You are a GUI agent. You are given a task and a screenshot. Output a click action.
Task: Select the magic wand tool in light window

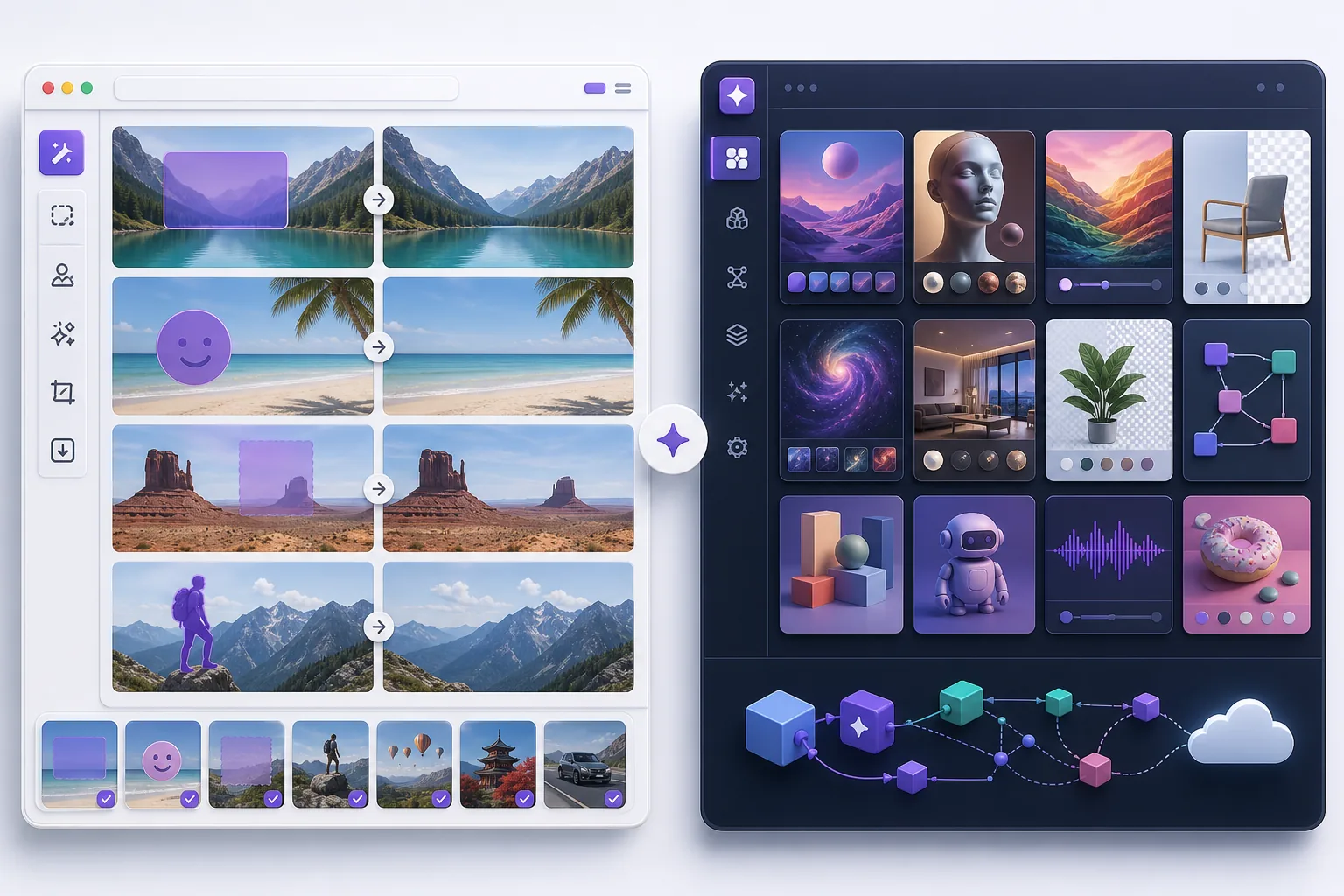coord(61,153)
